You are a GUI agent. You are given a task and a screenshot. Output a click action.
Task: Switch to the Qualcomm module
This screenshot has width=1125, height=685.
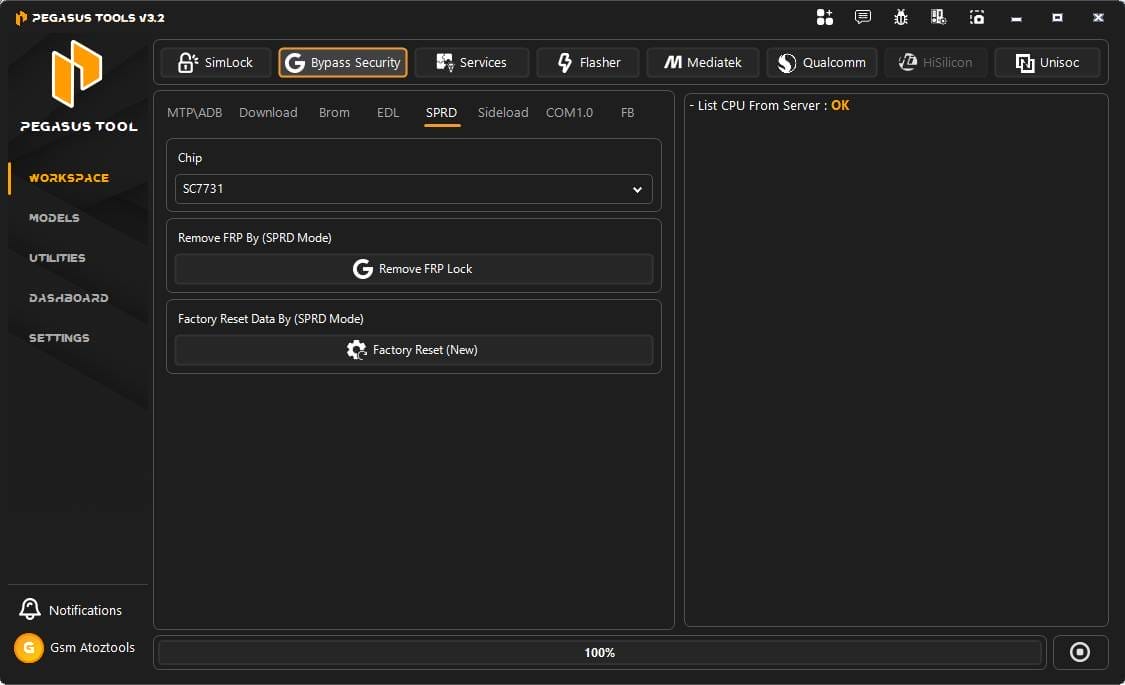821,62
